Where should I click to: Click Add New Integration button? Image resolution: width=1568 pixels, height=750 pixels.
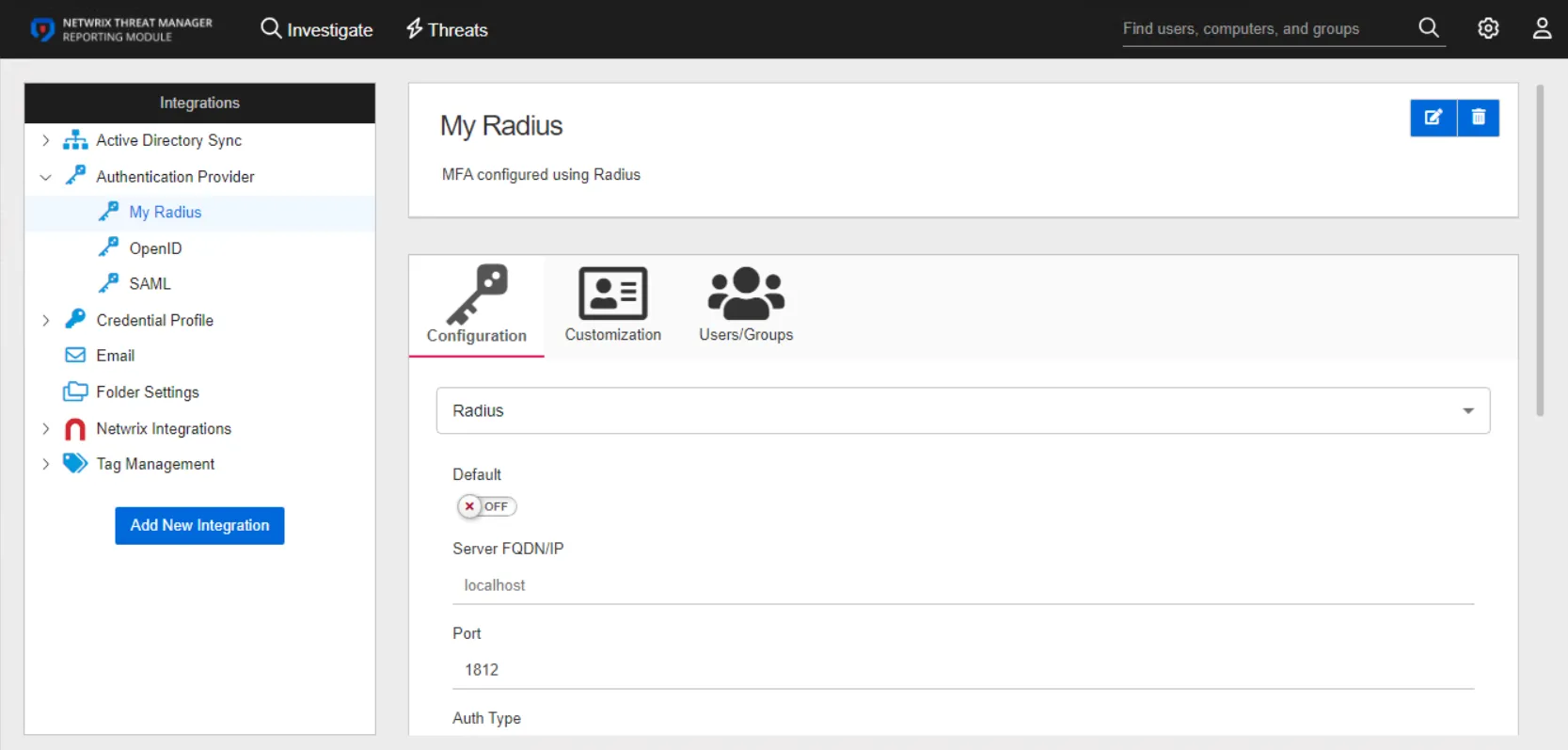click(x=199, y=525)
